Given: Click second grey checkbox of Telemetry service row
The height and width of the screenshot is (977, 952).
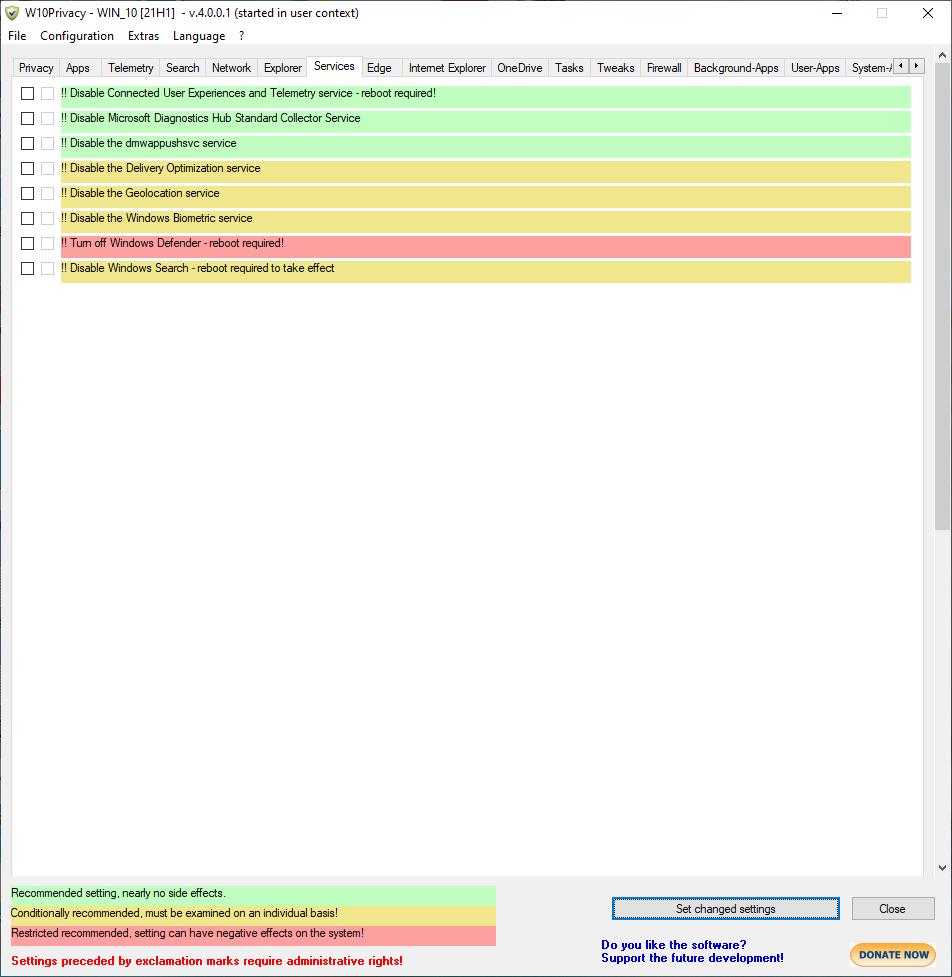Looking at the screenshot, I should pos(47,93).
